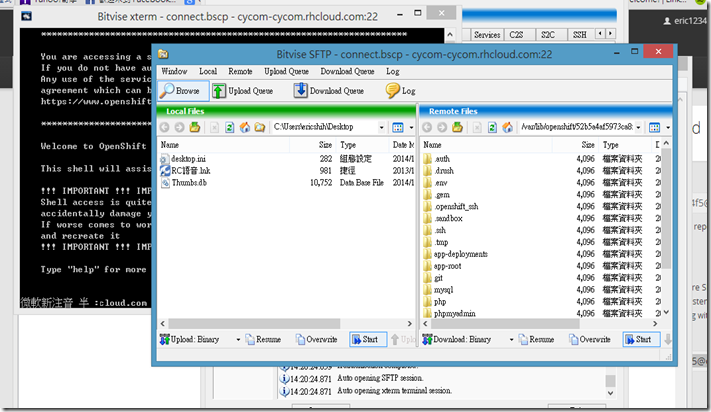Image resolution: width=711 pixels, height=412 pixels.
Task: Open the Log menu
Action: tap(393, 71)
